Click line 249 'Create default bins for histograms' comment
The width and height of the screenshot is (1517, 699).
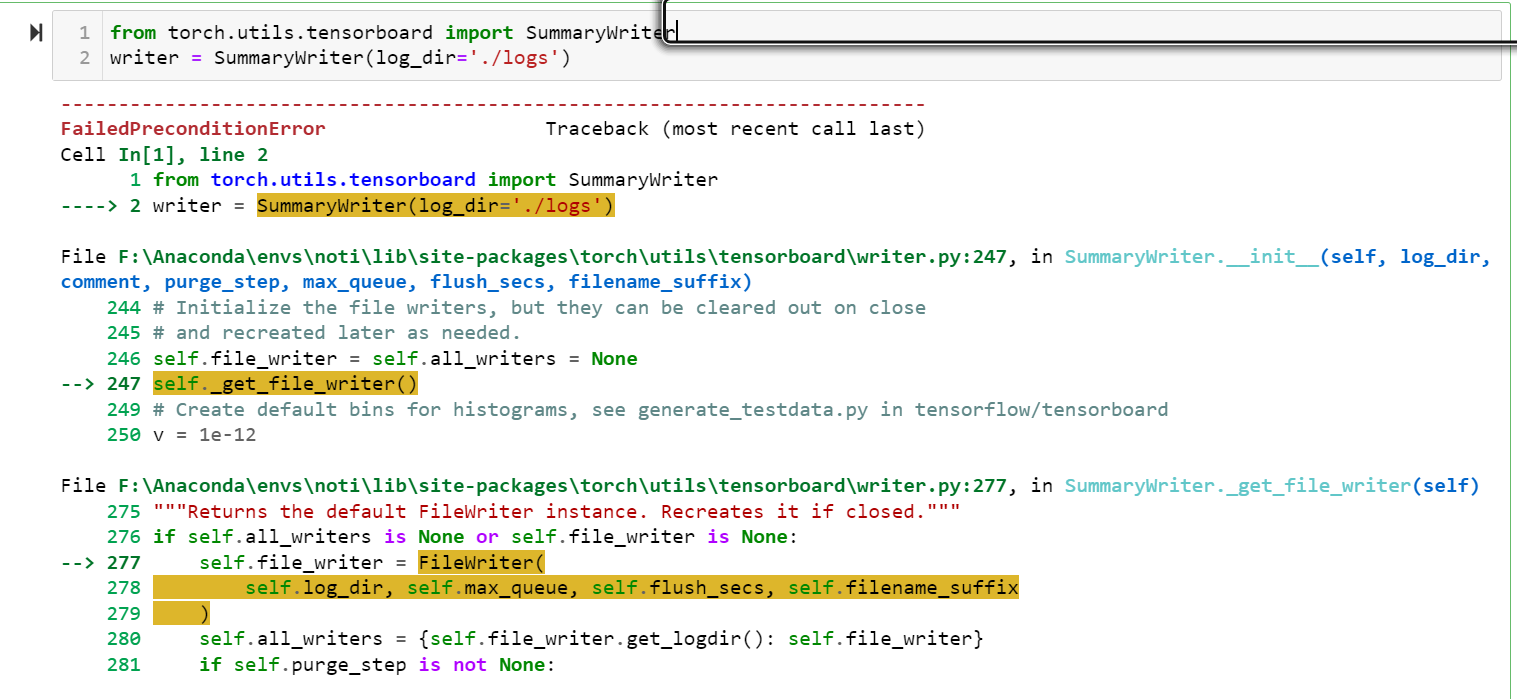(661, 410)
